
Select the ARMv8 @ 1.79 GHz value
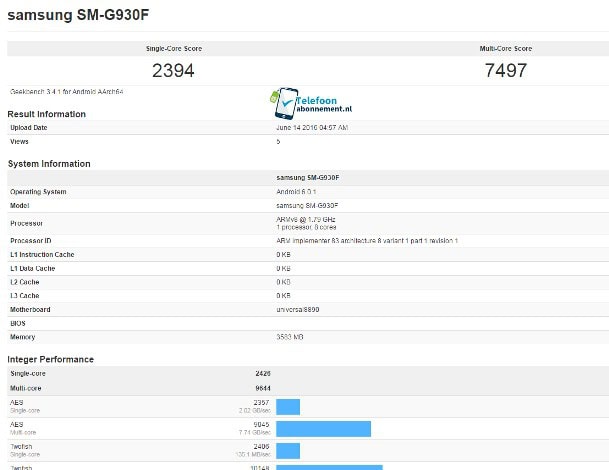[x=306, y=219]
